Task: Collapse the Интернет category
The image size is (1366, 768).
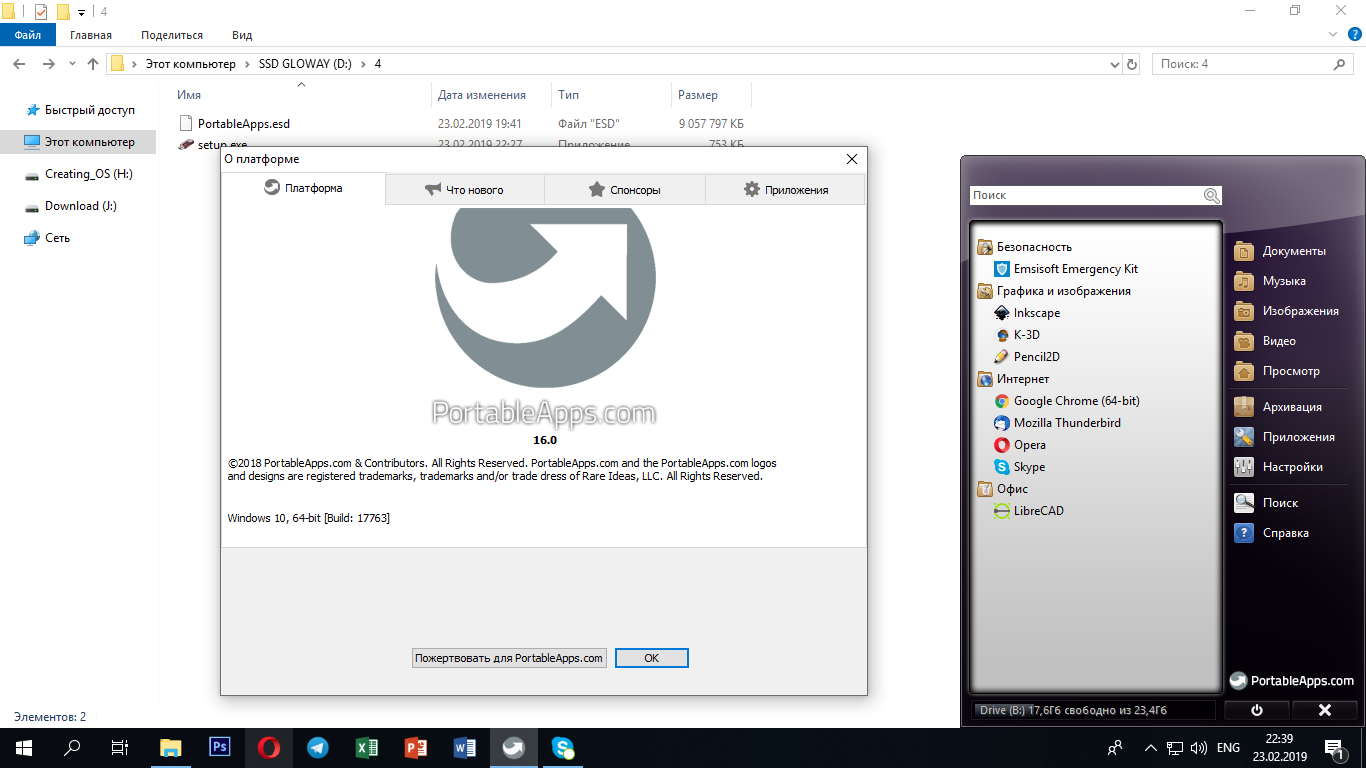Action: coord(1013,379)
